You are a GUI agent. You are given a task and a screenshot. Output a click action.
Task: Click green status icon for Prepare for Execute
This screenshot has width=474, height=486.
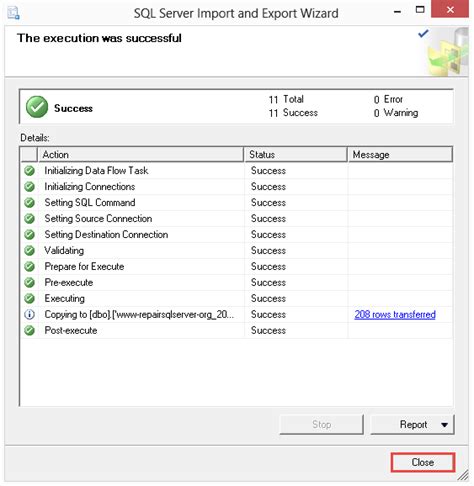pyautogui.click(x=29, y=267)
